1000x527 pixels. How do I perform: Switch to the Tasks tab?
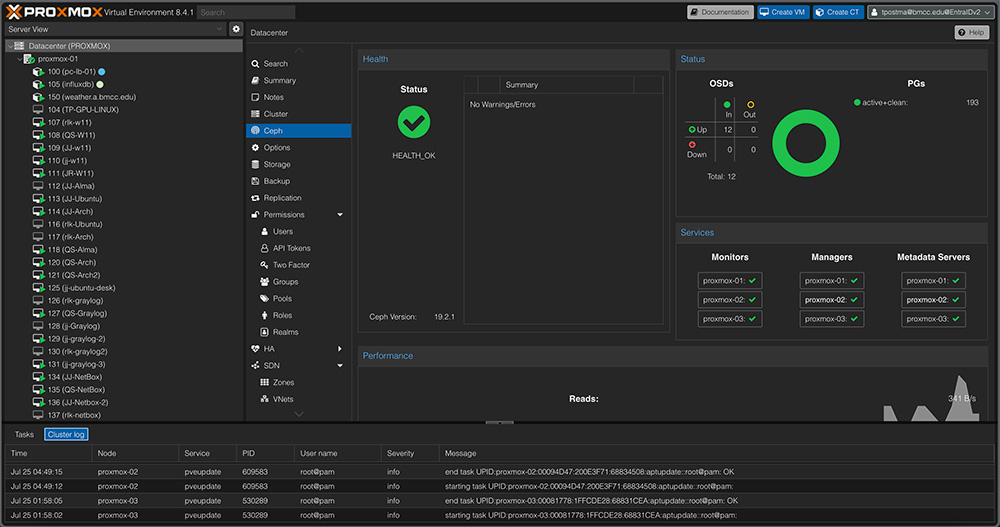(x=24, y=435)
